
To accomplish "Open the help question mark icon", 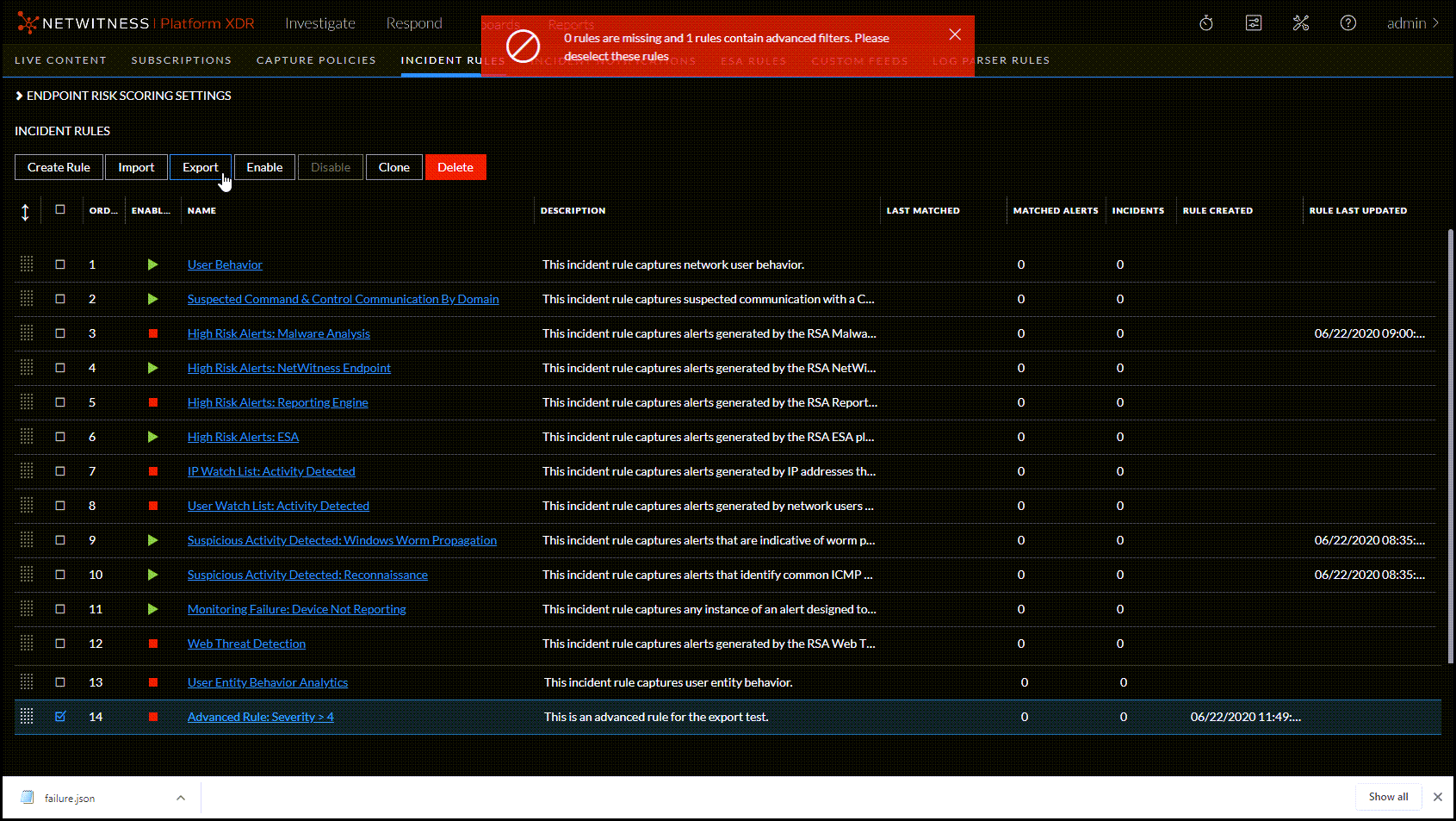I will click(1348, 23).
